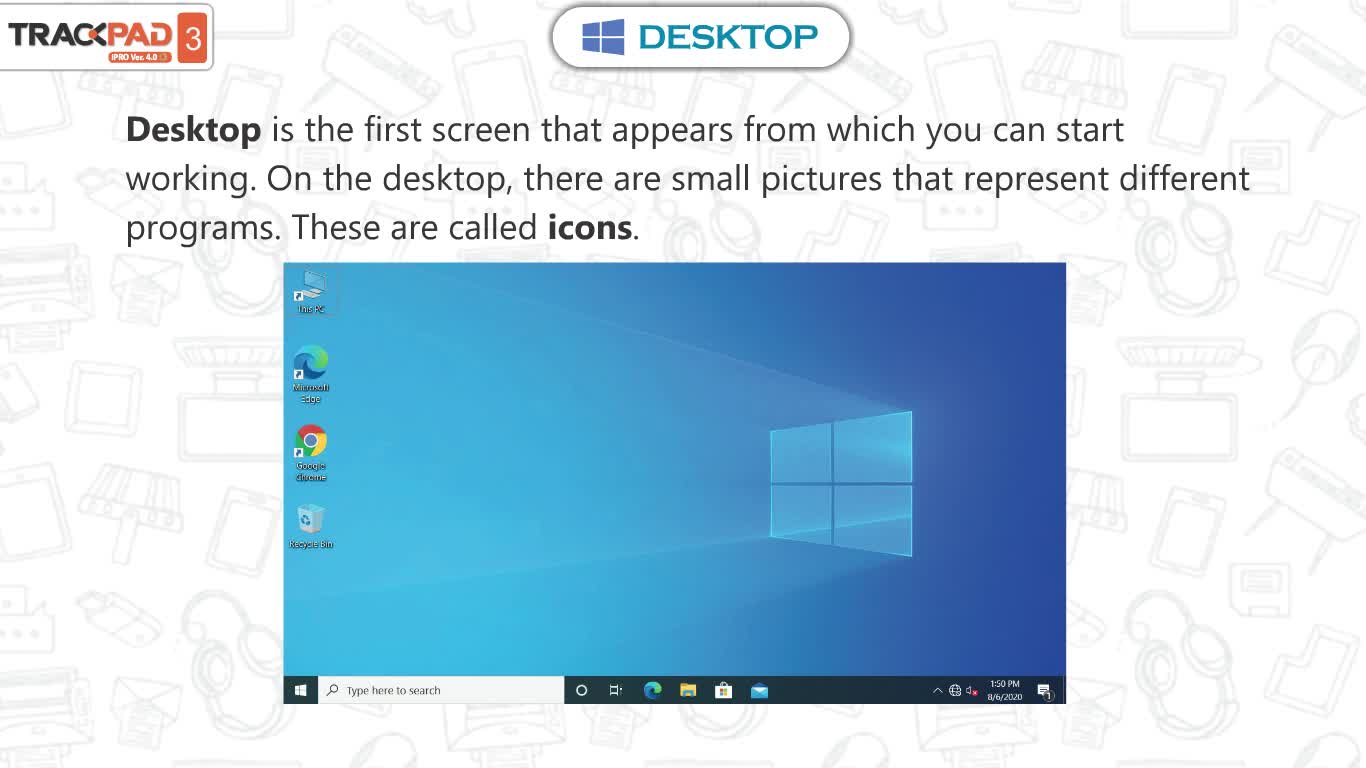The height and width of the screenshot is (768, 1366).
Task: Click the muted volume speaker icon
Action: click(971, 690)
